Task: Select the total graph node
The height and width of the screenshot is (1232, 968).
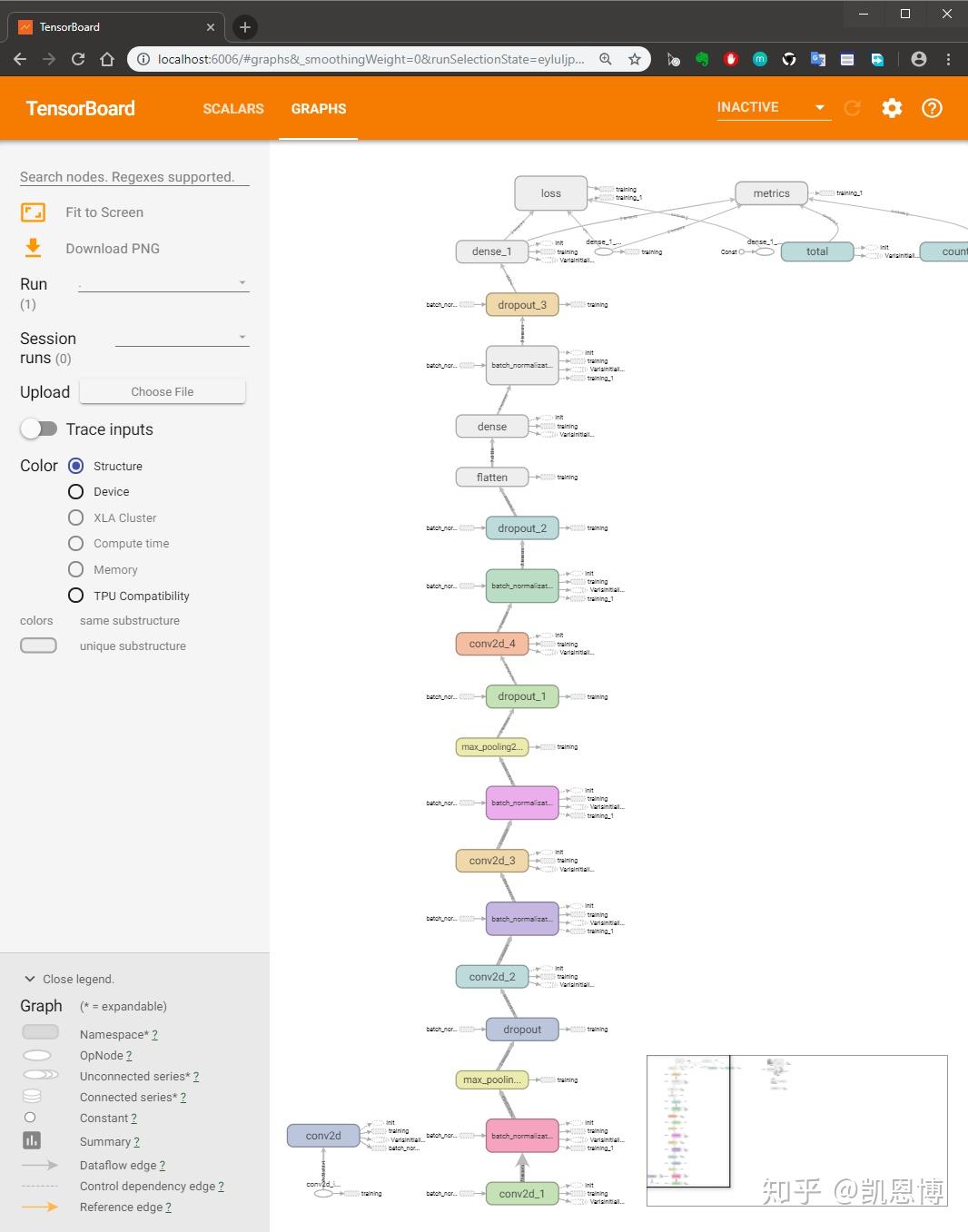Action: coord(817,251)
